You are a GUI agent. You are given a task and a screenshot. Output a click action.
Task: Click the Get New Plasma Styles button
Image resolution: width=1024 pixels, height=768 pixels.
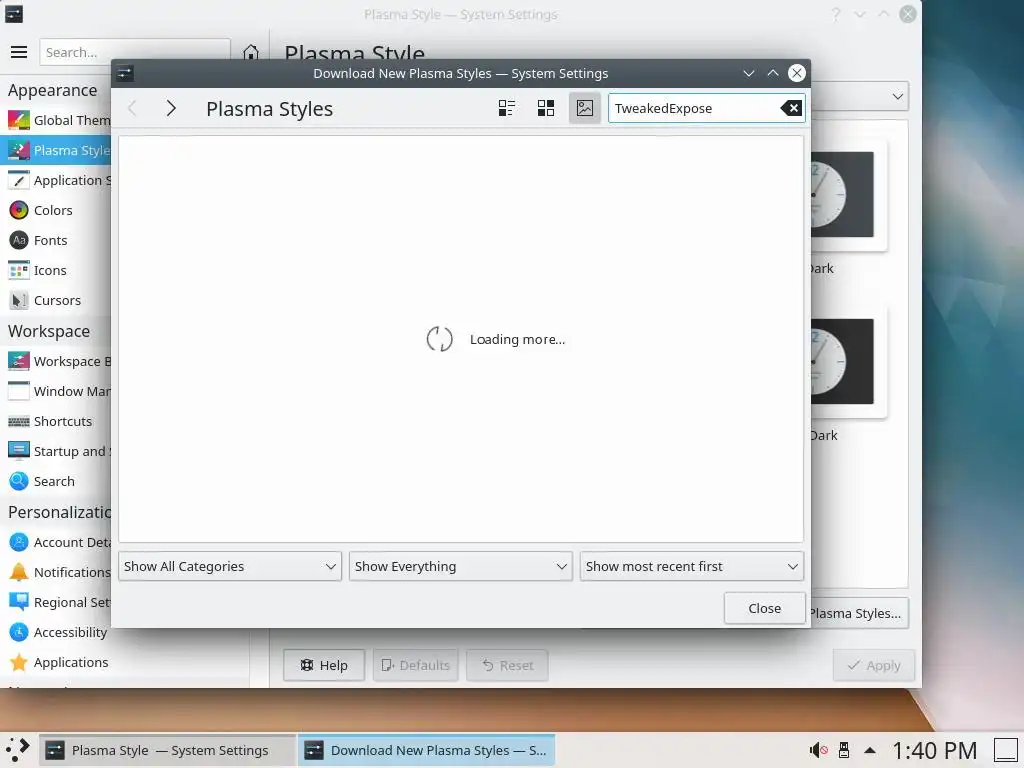click(x=858, y=613)
